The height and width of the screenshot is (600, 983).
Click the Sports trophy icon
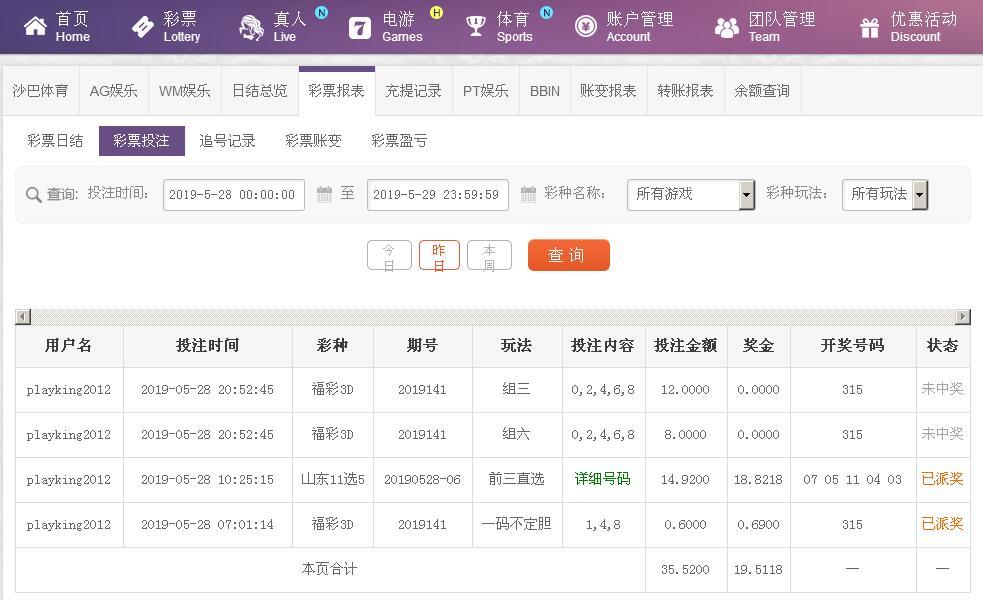point(476,26)
